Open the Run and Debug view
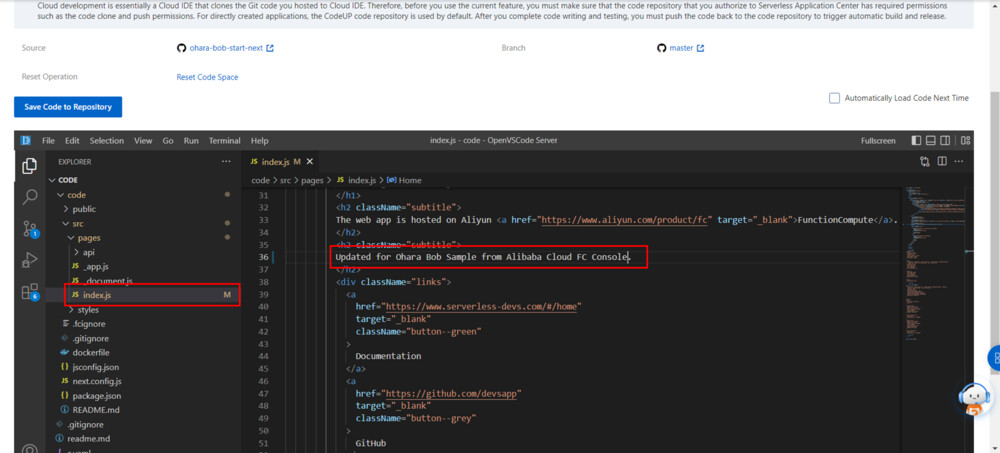Screen dimensions: 1000x453 click(x=30, y=260)
